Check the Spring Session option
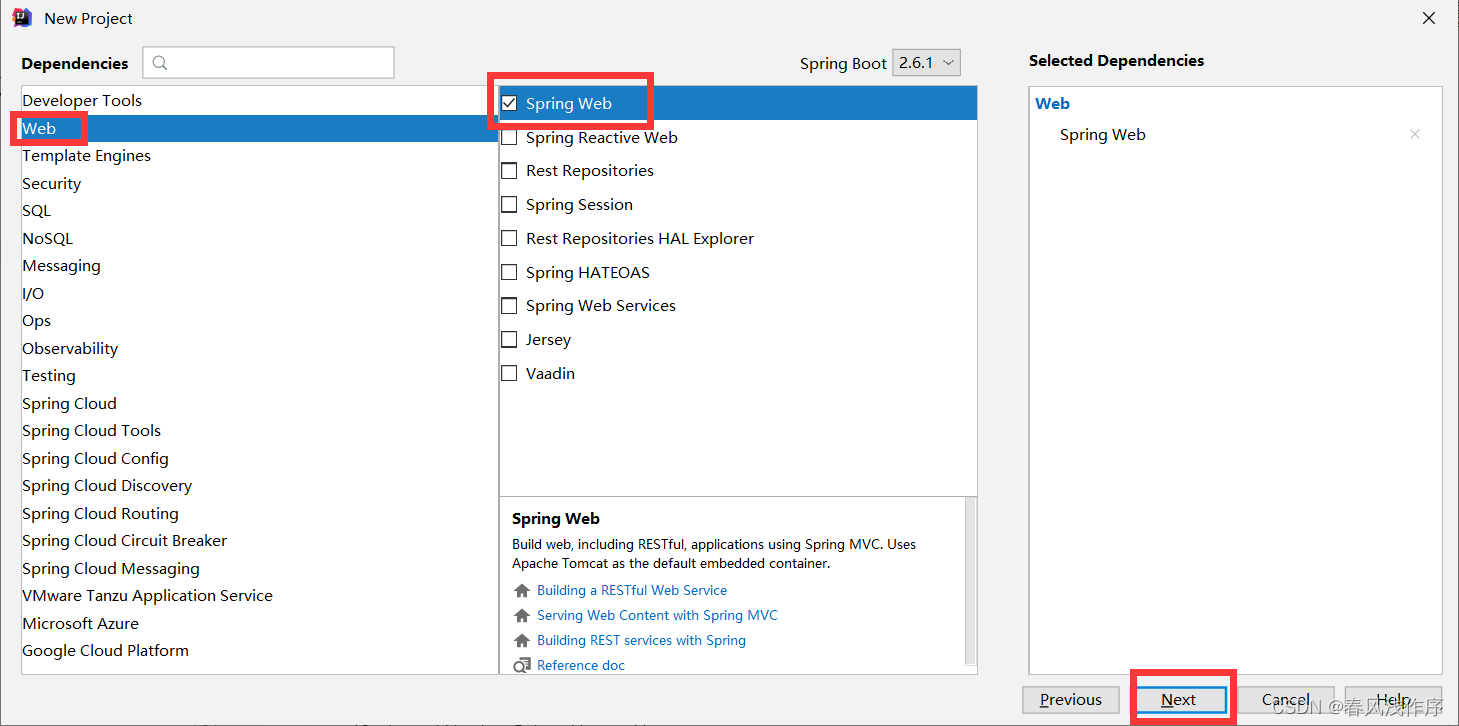The height and width of the screenshot is (726, 1459). pos(509,204)
